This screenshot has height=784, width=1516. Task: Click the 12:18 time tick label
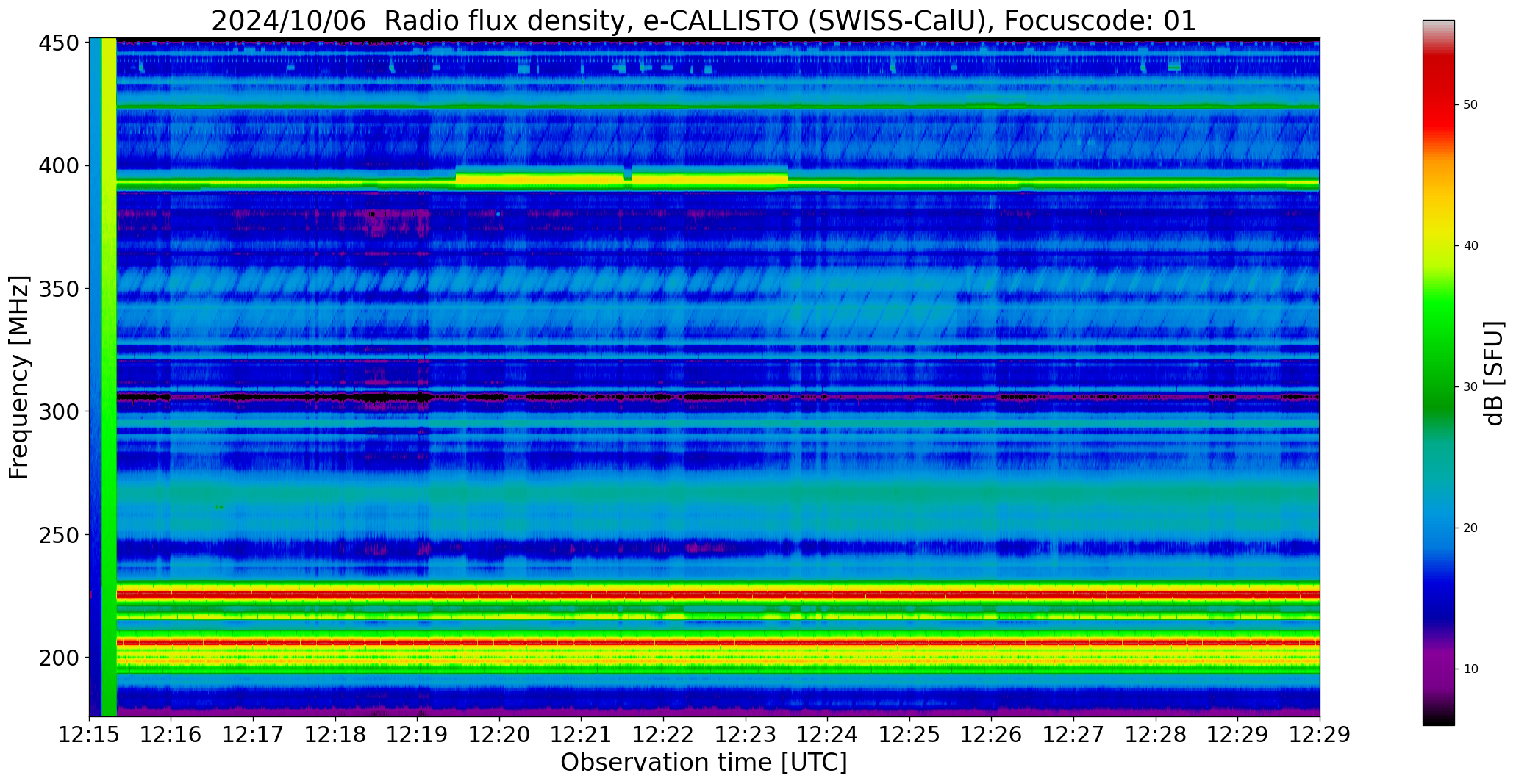(x=335, y=734)
